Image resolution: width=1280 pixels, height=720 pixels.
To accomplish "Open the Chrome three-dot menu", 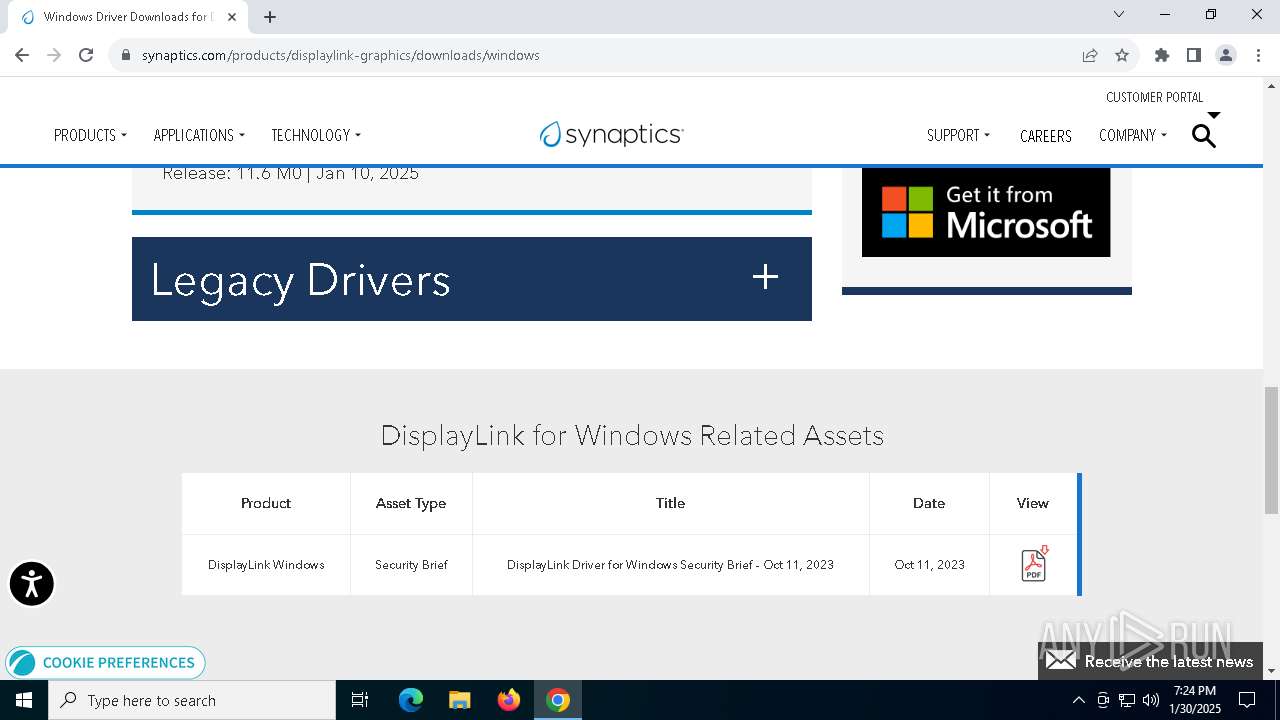I will pos(1257,55).
